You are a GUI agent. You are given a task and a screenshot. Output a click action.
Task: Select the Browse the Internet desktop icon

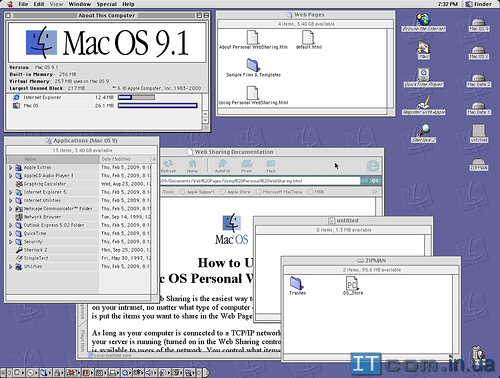click(x=424, y=23)
